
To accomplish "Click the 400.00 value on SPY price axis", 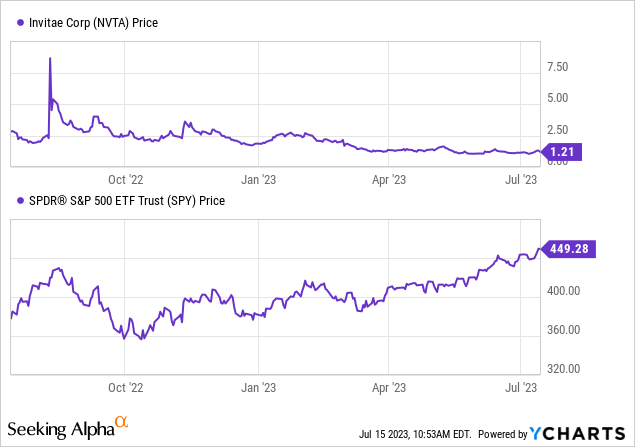I will click(566, 291).
